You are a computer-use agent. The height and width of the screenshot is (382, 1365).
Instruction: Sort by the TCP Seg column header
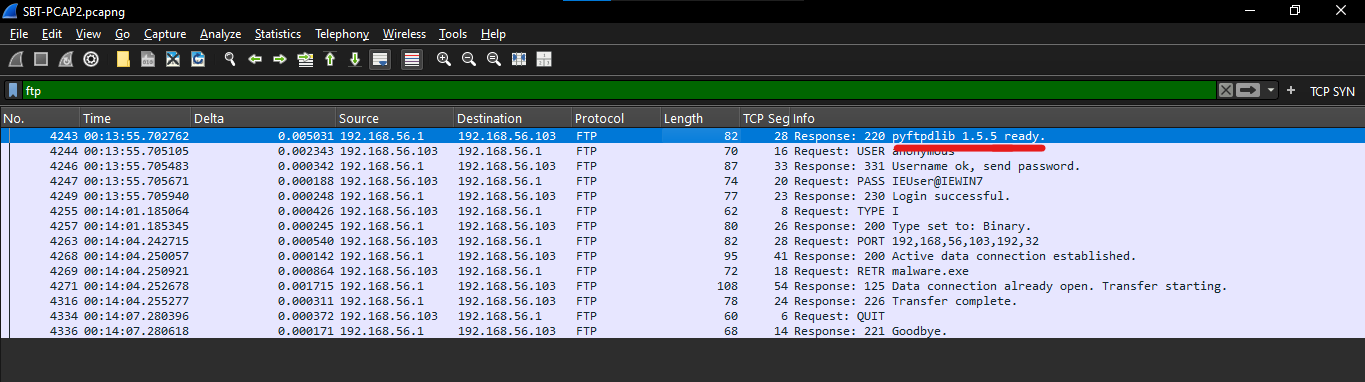tap(765, 118)
